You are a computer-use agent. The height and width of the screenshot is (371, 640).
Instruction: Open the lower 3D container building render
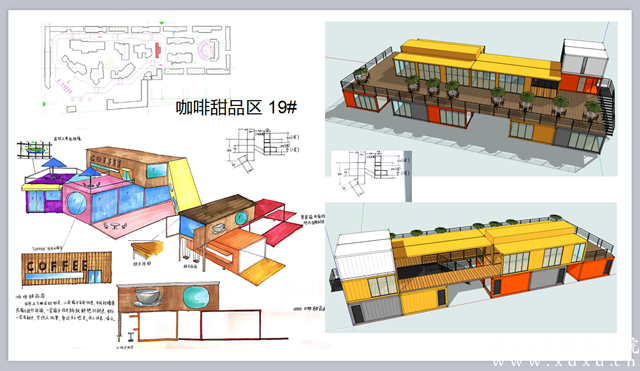pyautogui.click(x=471, y=267)
